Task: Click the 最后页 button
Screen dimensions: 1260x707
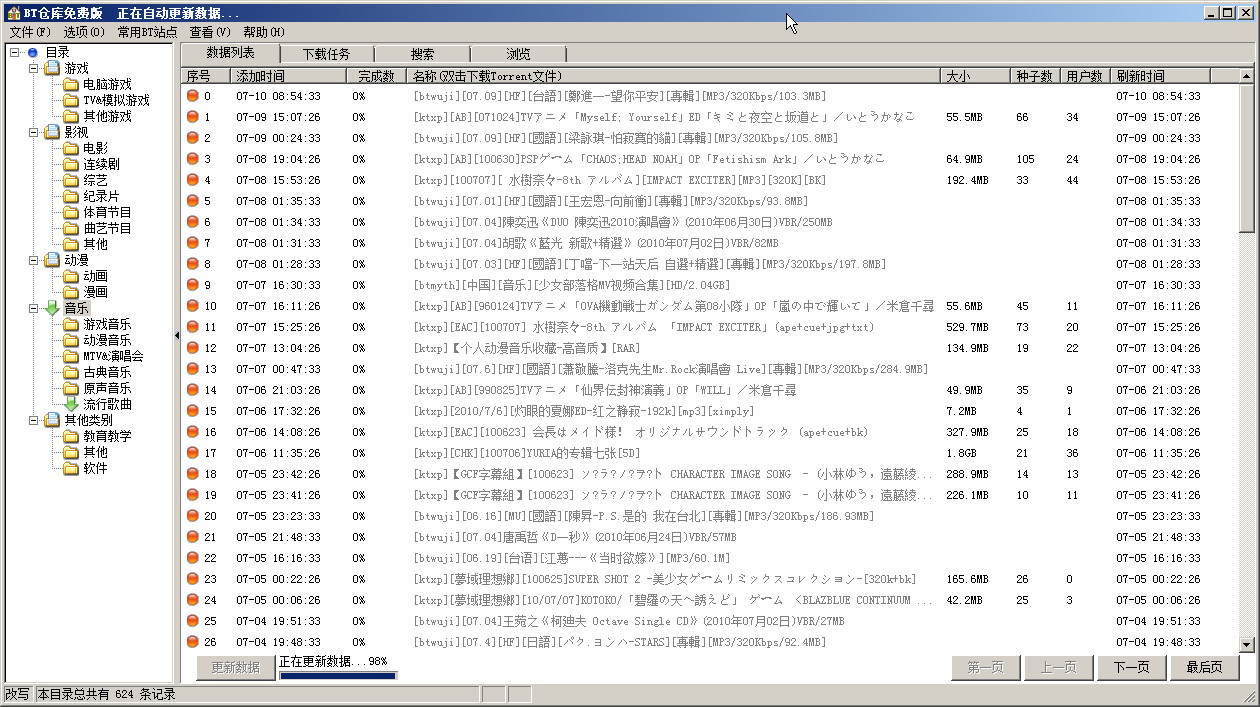Action: pyautogui.click(x=1204, y=668)
